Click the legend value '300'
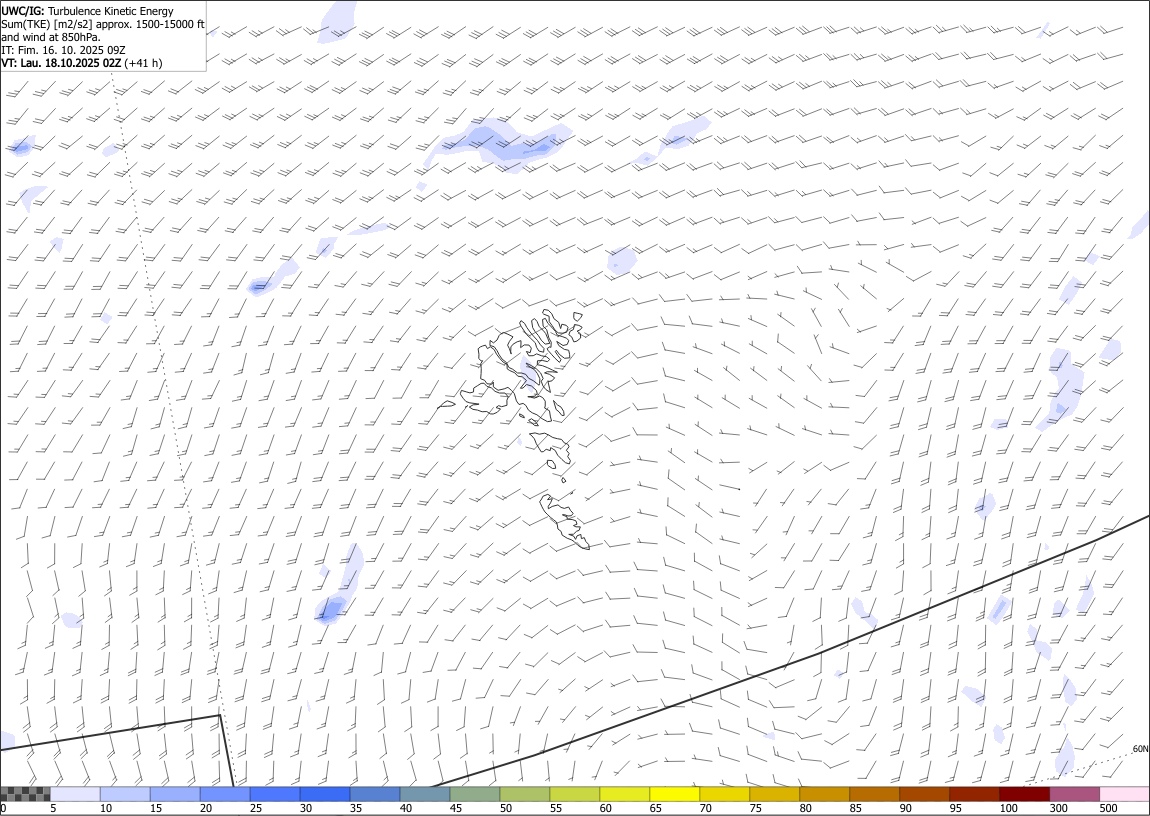The image size is (1150, 816). [x=1058, y=808]
